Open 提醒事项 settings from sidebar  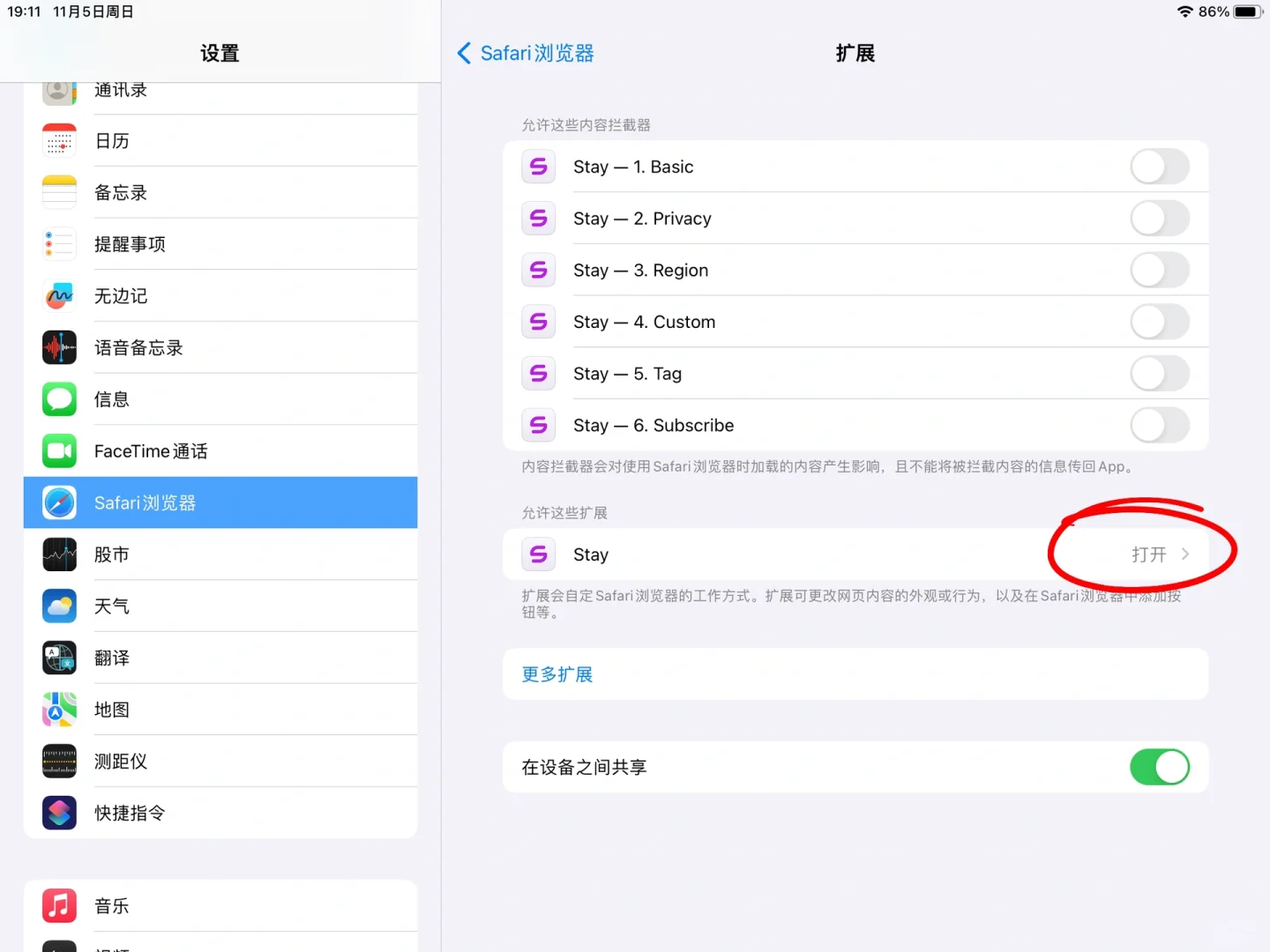tap(59, 244)
